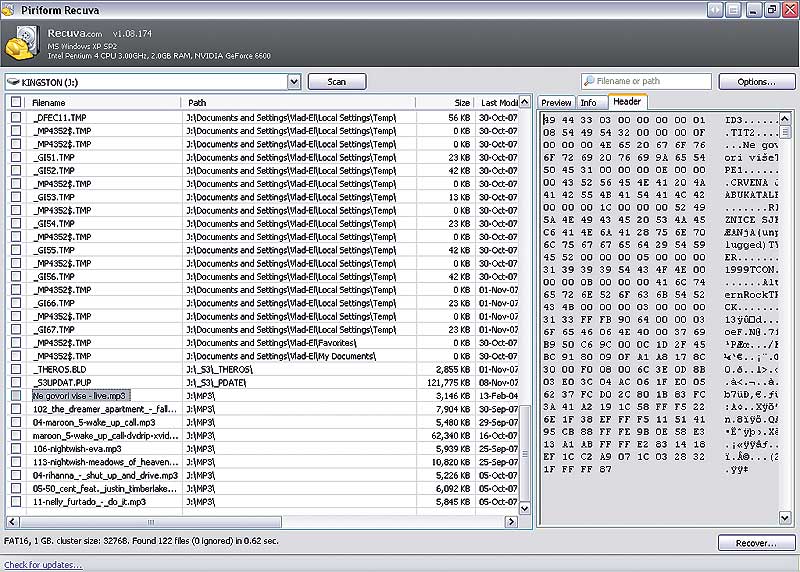The width and height of the screenshot is (800, 572).
Task: Check the box for Ne govori vise - live.mp3
Action: point(16,396)
